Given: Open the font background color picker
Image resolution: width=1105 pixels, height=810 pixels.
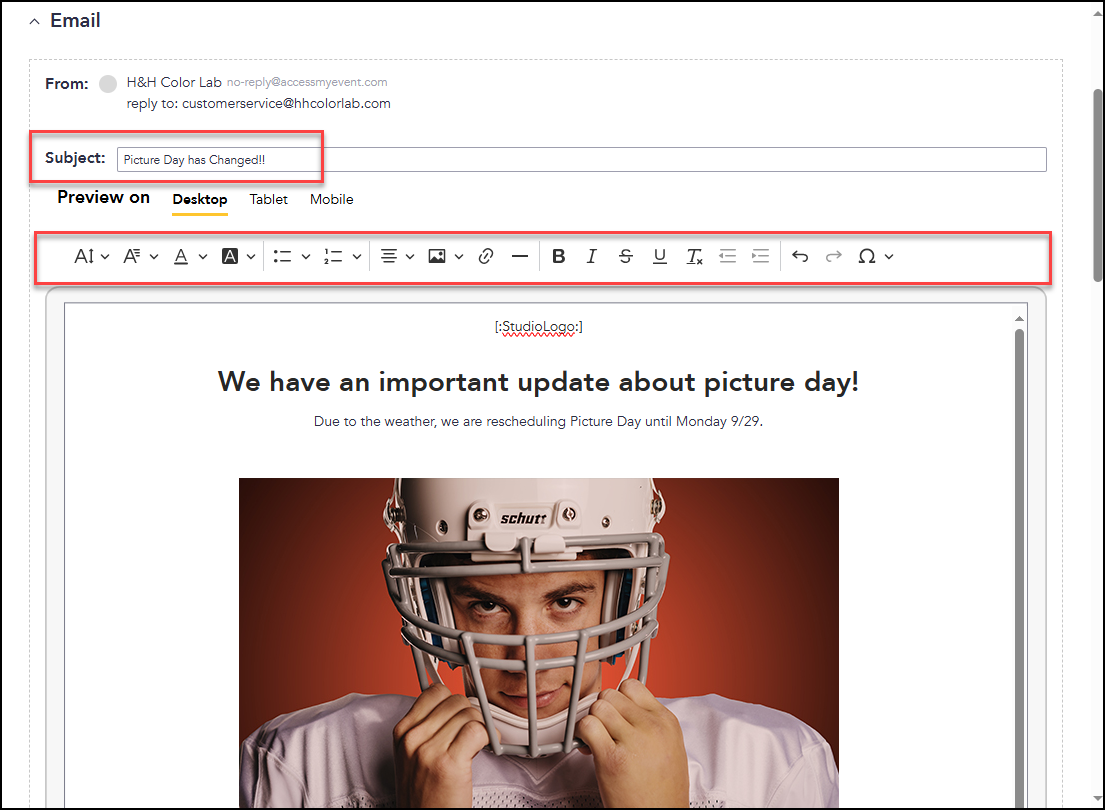Looking at the screenshot, I should (x=238, y=257).
